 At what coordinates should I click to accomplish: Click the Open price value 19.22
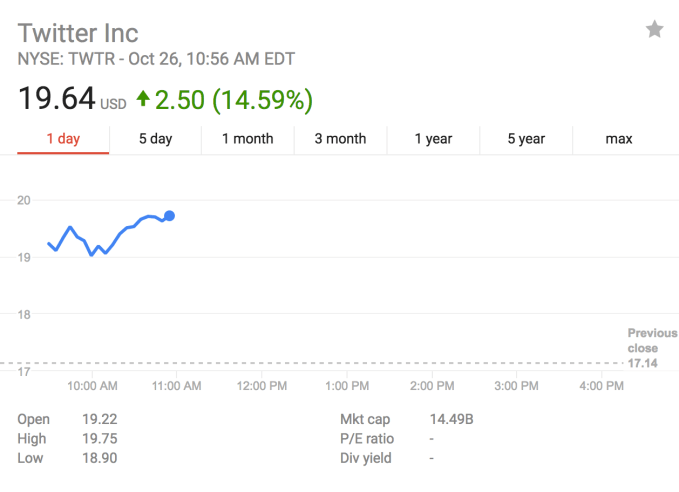(x=98, y=420)
